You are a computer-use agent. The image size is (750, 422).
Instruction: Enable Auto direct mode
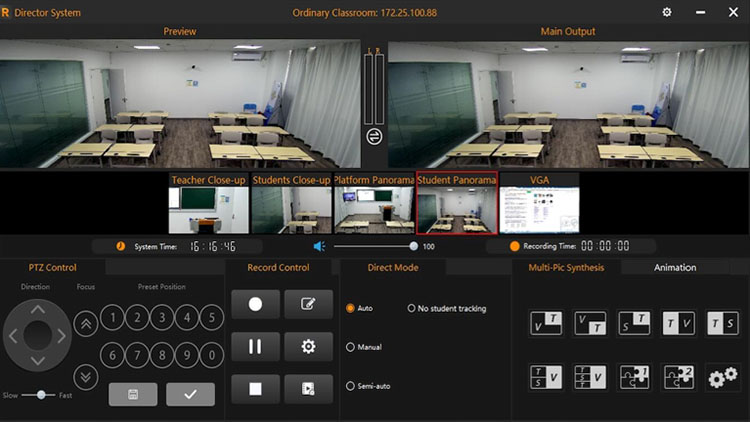click(x=350, y=308)
